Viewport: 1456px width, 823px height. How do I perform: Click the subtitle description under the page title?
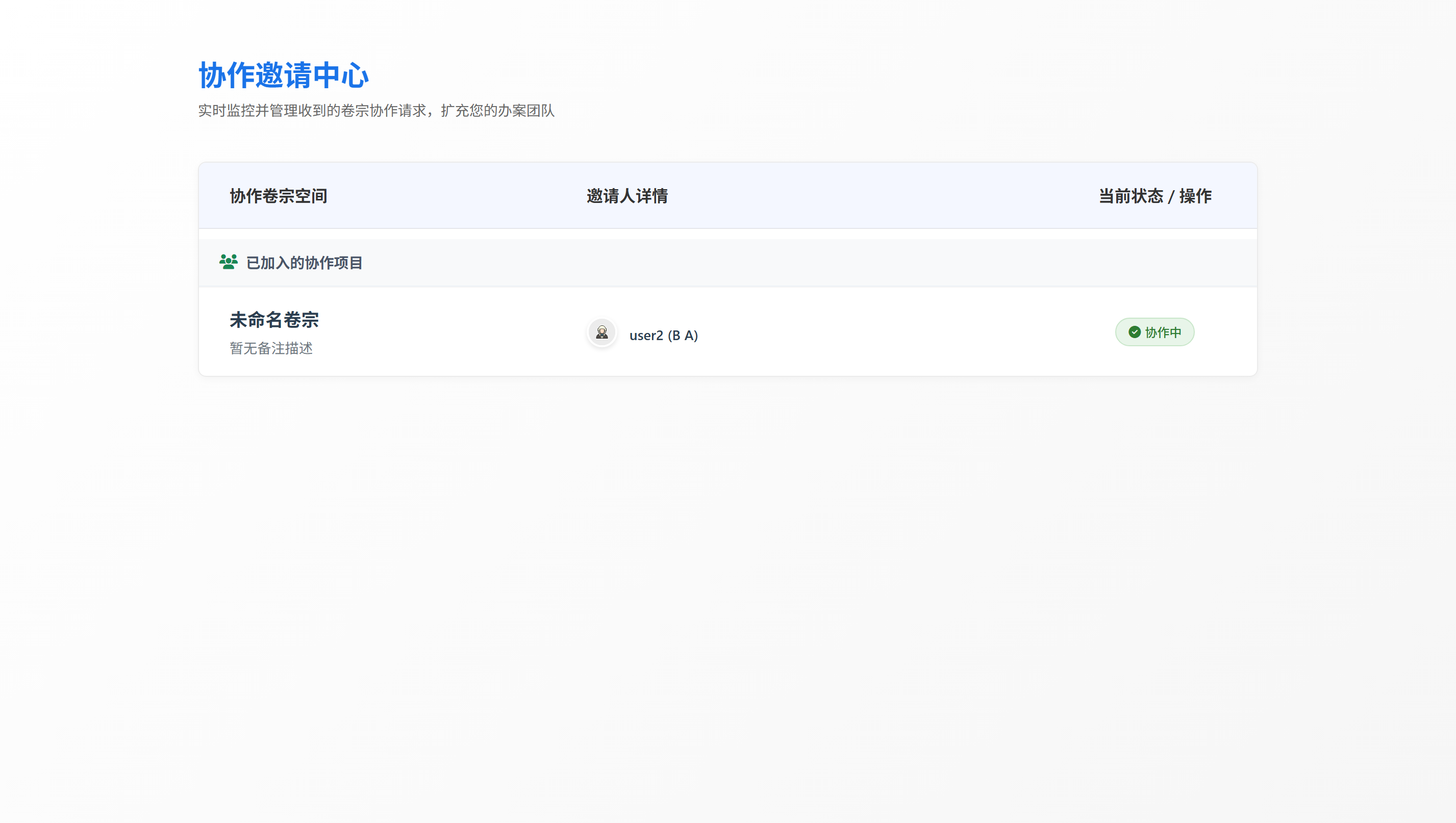[x=376, y=111]
